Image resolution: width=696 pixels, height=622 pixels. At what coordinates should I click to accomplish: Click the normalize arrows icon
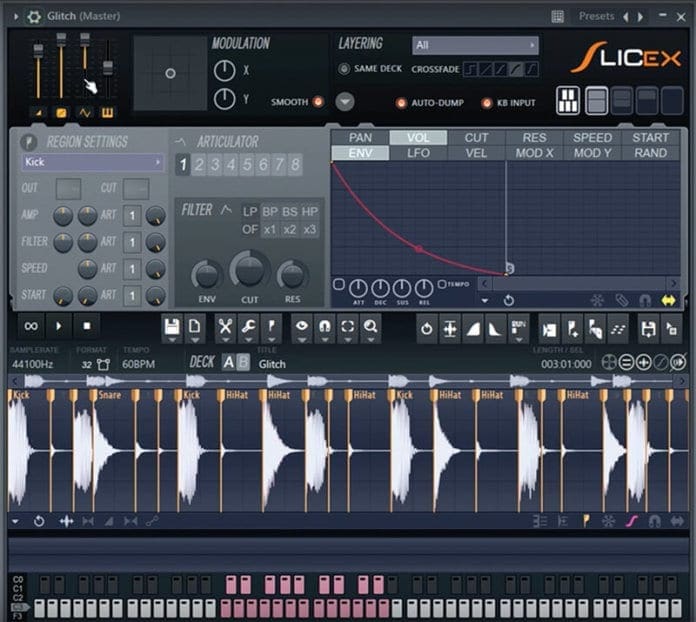(x=450, y=329)
